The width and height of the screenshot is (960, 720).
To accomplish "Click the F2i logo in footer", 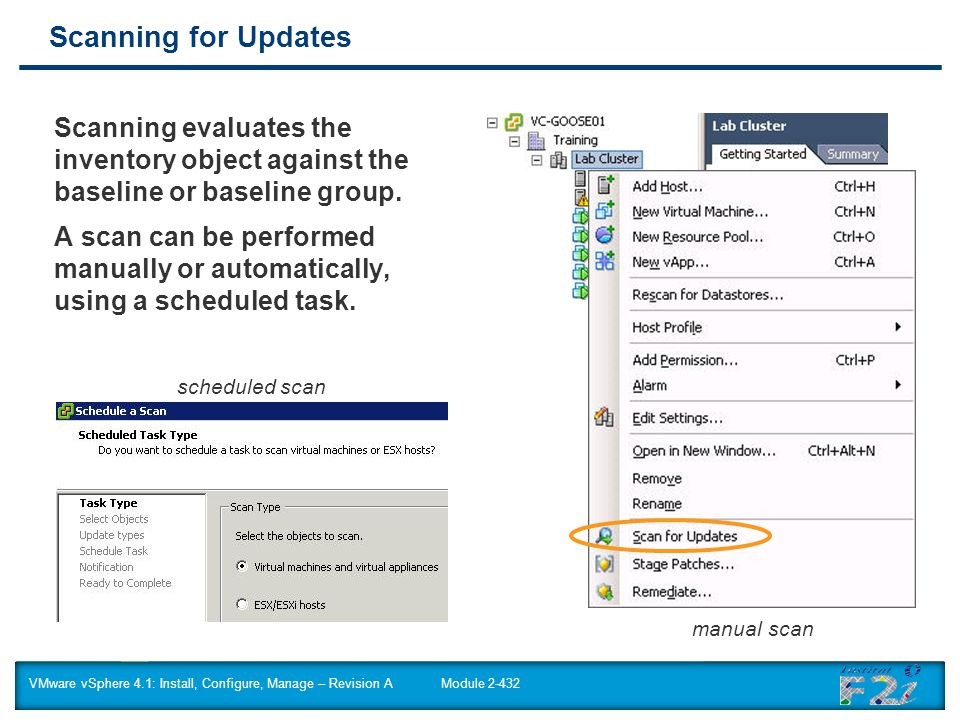I will point(879,687).
